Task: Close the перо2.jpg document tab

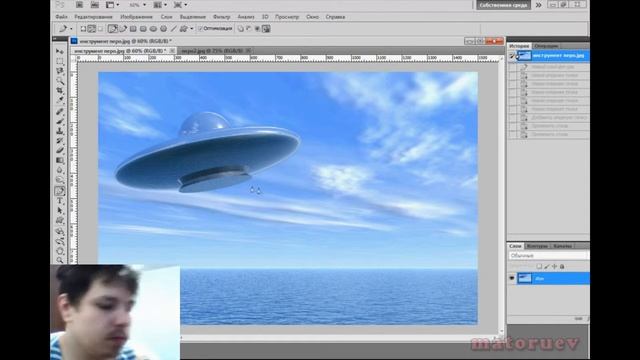Action: 248,51
